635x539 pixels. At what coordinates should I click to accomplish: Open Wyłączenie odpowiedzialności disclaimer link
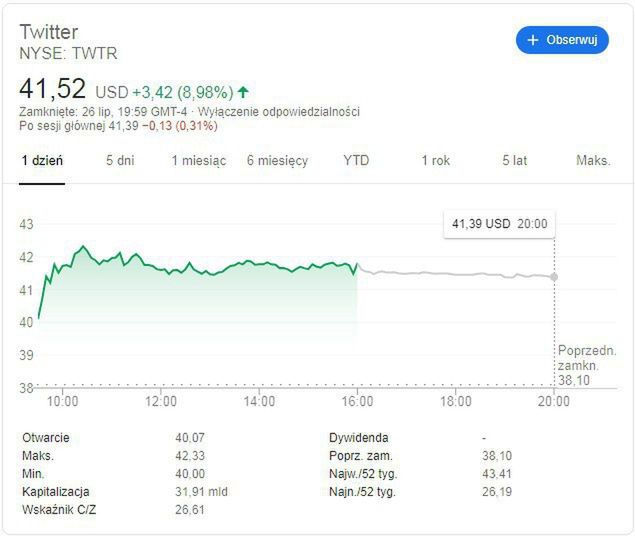[279, 112]
